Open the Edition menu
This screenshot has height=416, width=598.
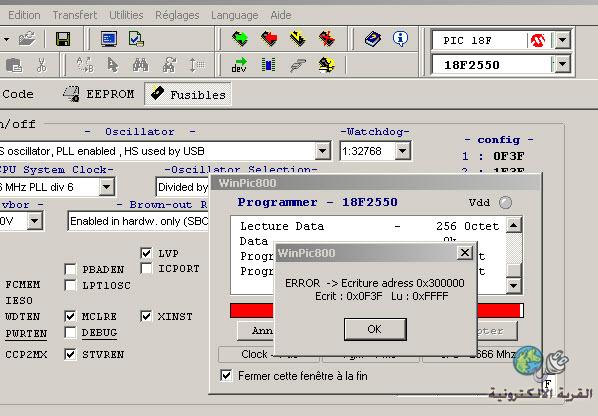24,15
